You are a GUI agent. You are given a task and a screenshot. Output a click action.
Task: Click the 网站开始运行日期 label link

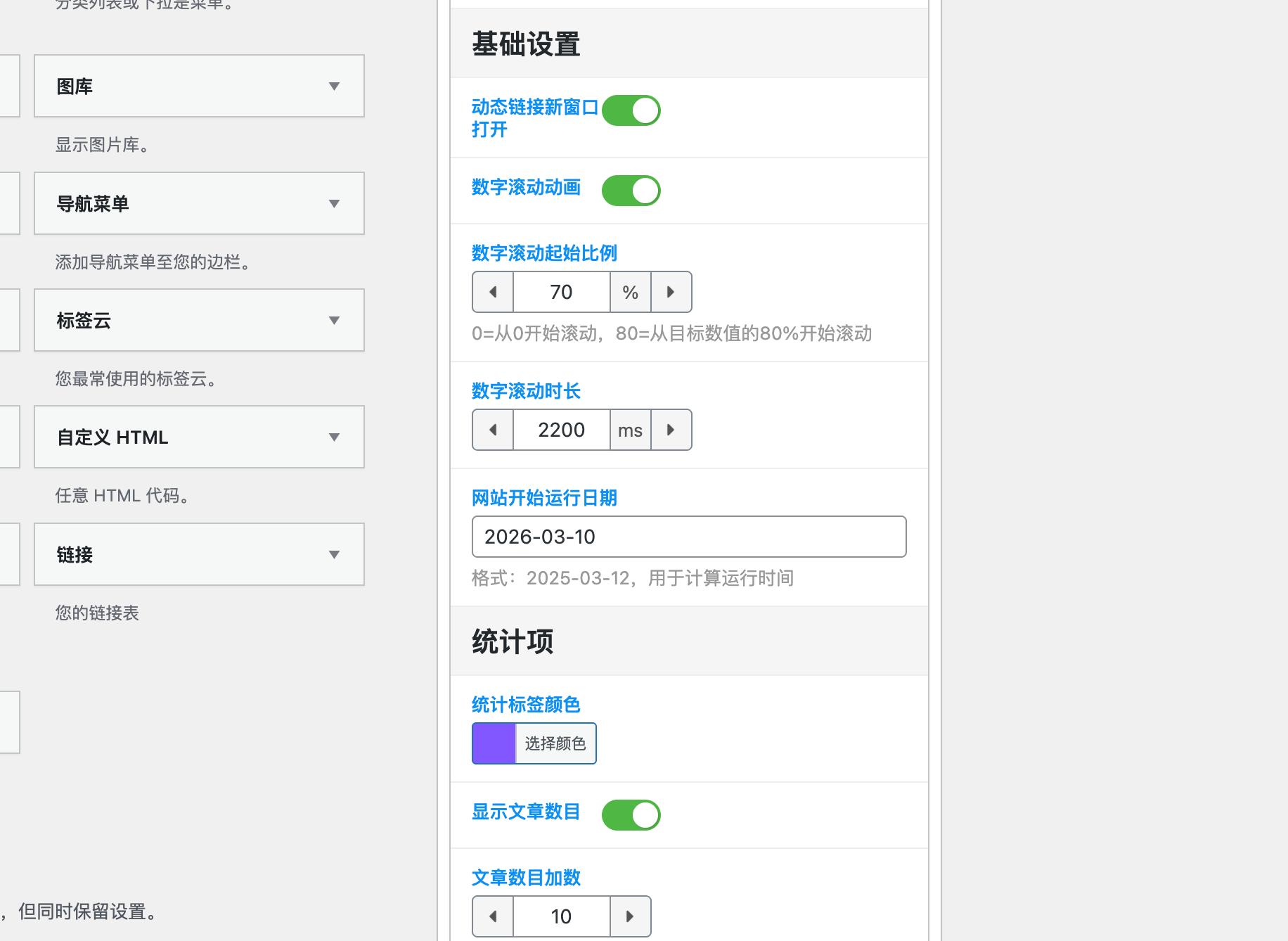click(543, 498)
